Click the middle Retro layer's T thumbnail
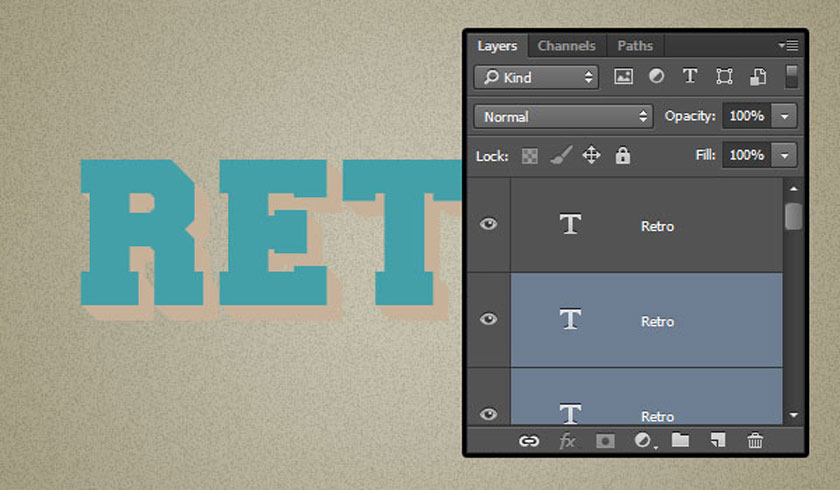Image resolution: width=840 pixels, height=490 pixels. pyautogui.click(x=571, y=319)
